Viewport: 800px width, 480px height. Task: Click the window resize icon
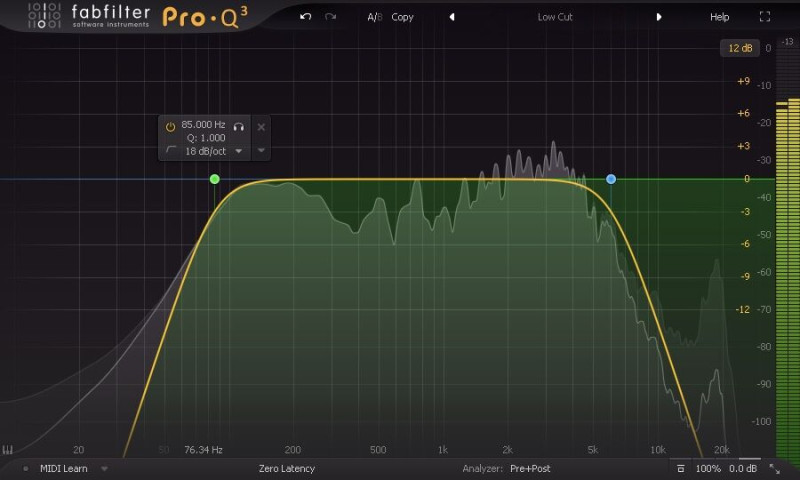[x=774, y=468]
